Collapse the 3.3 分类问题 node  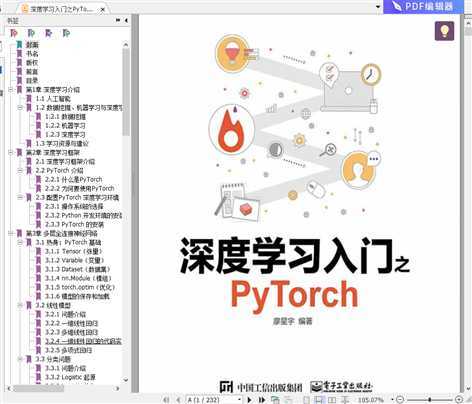point(20,359)
